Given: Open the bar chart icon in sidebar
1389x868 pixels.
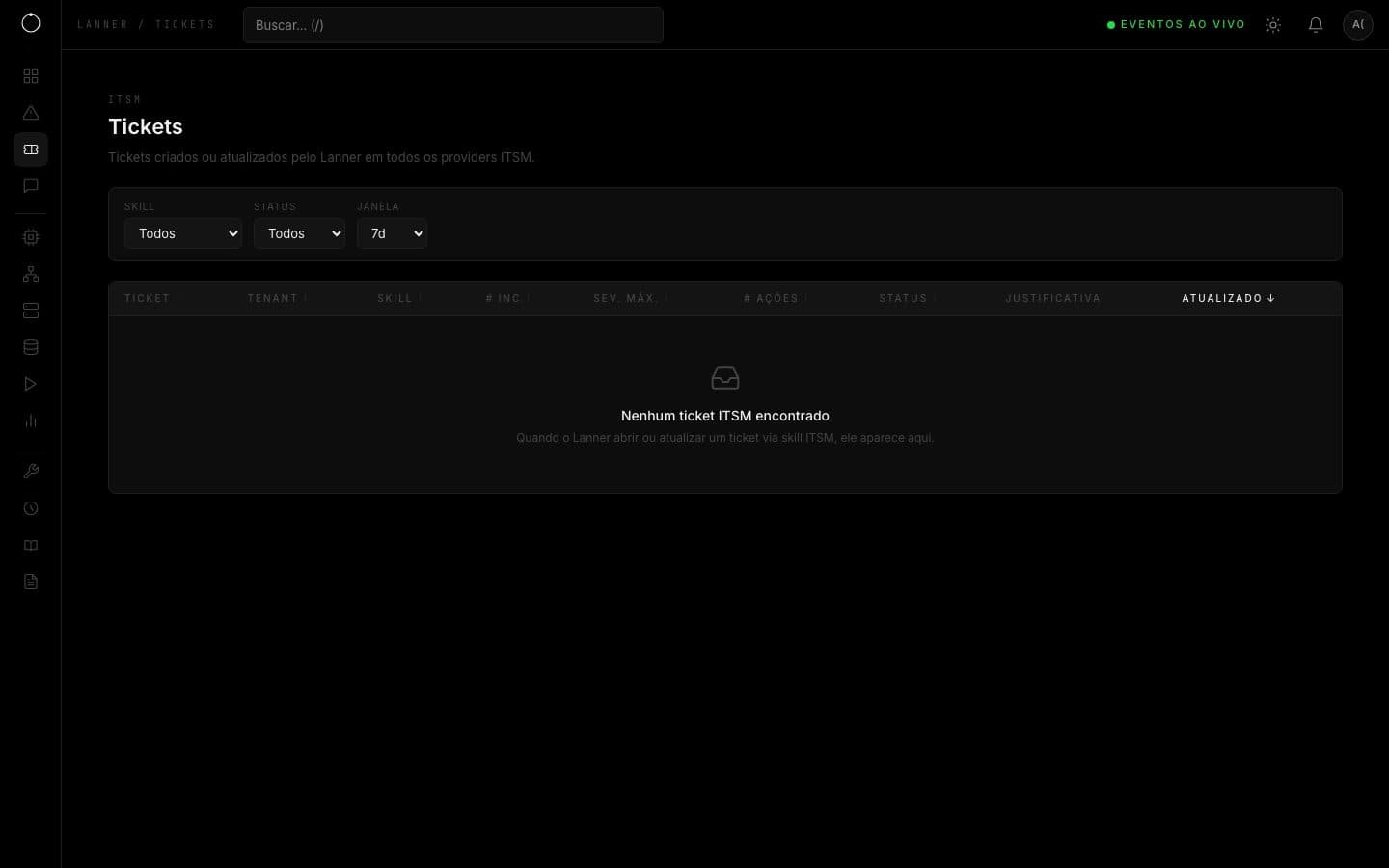Looking at the screenshot, I should click(31, 420).
